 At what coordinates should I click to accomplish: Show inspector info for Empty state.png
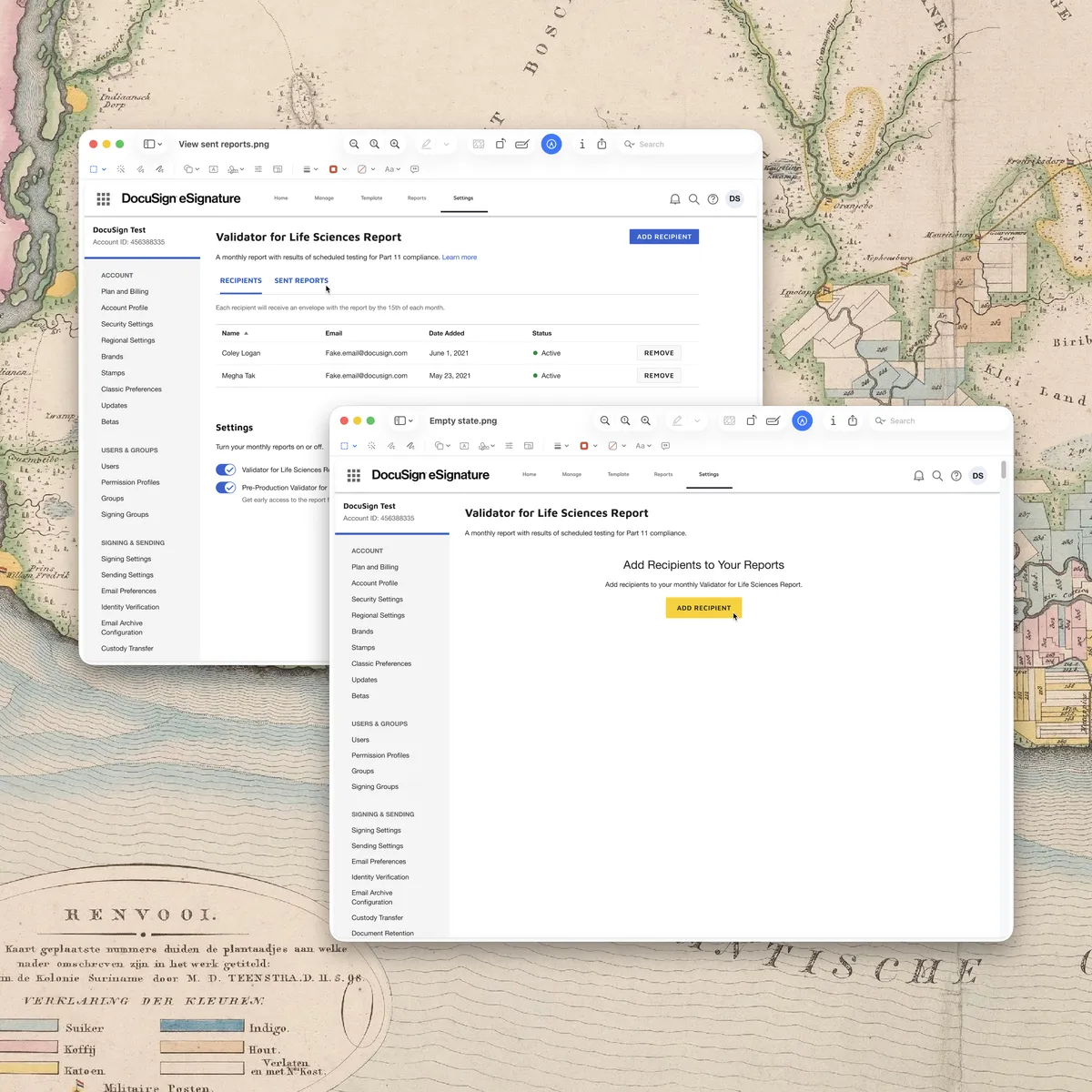pos(833,420)
